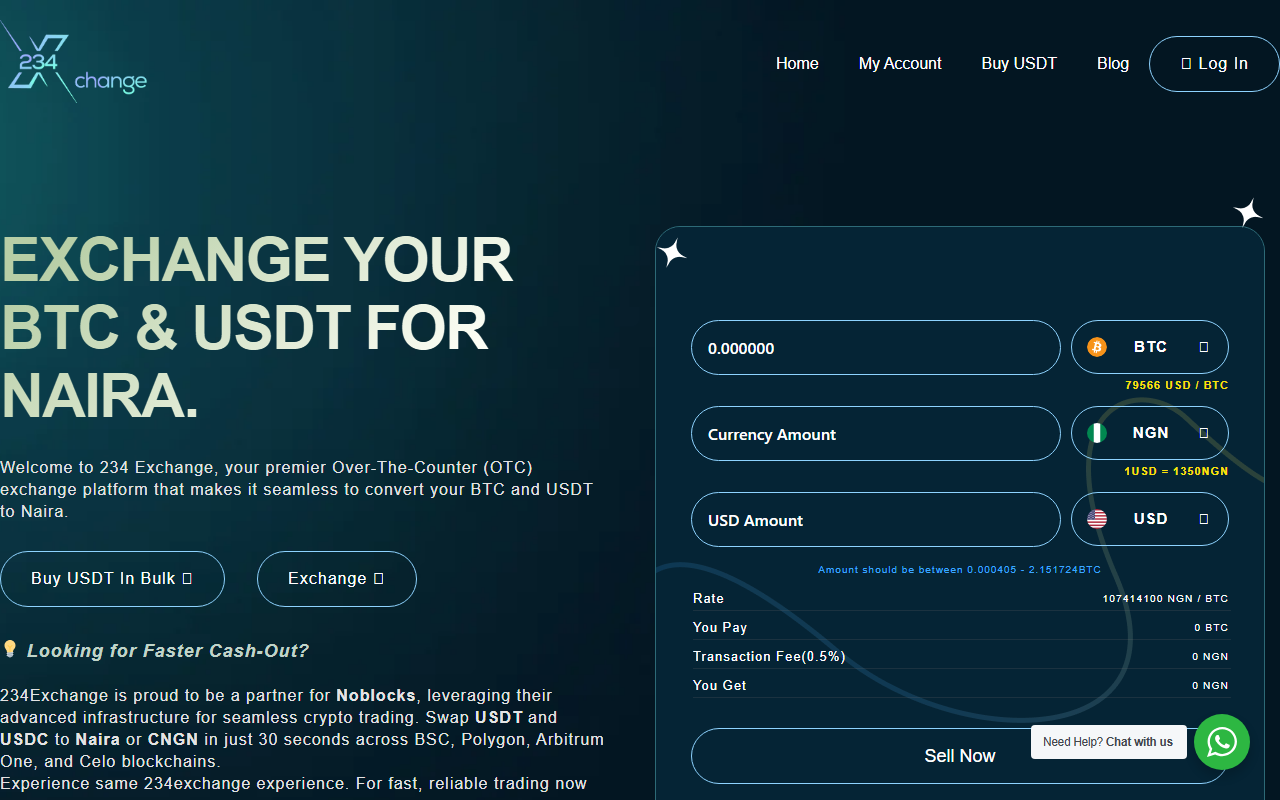Viewport: 1280px width, 800px height.
Task: Expand the USD currency dropdown
Action: click(1150, 519)
